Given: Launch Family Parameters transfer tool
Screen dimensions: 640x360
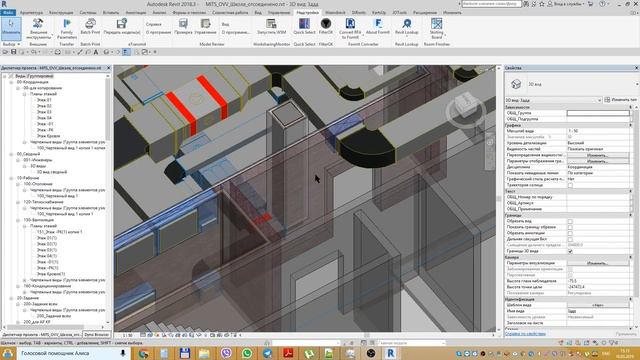Looking at the screenshot, I should [x=67, y=29].
